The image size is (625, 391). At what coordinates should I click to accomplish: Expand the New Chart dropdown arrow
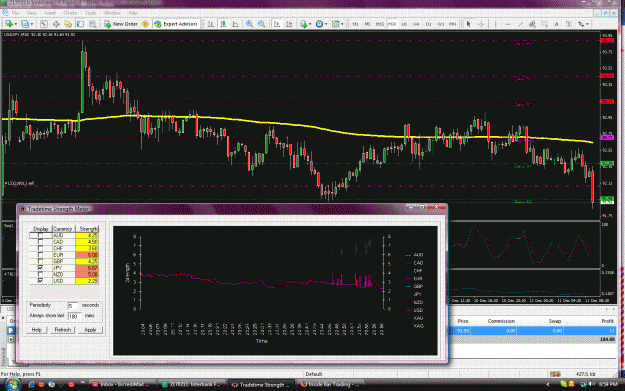click(15, 24)
